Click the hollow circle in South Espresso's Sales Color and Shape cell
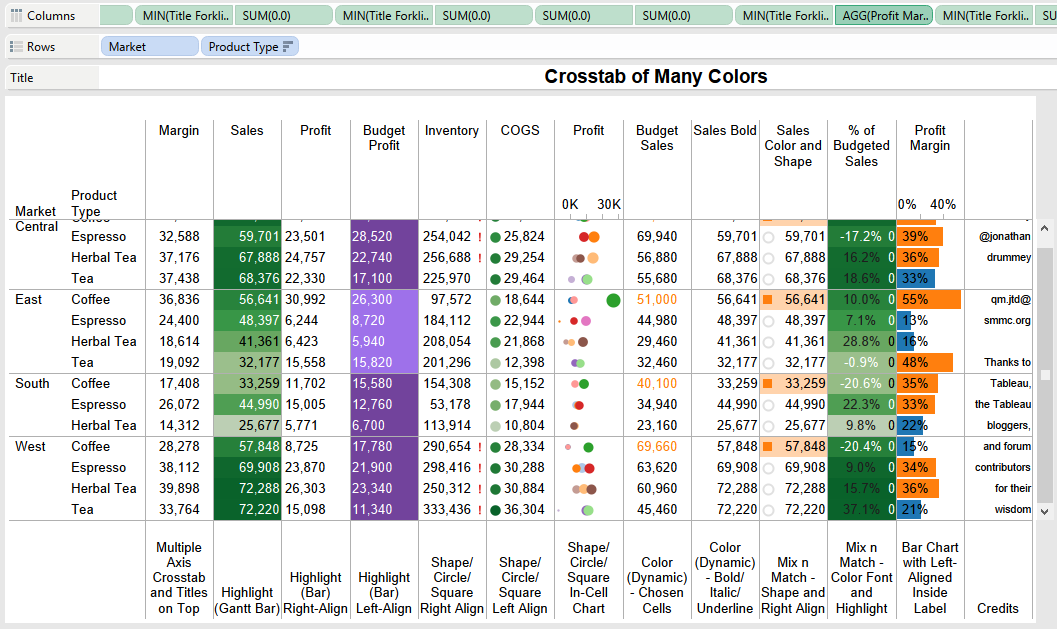This screenshot has height=629, width=1057. 768,405
